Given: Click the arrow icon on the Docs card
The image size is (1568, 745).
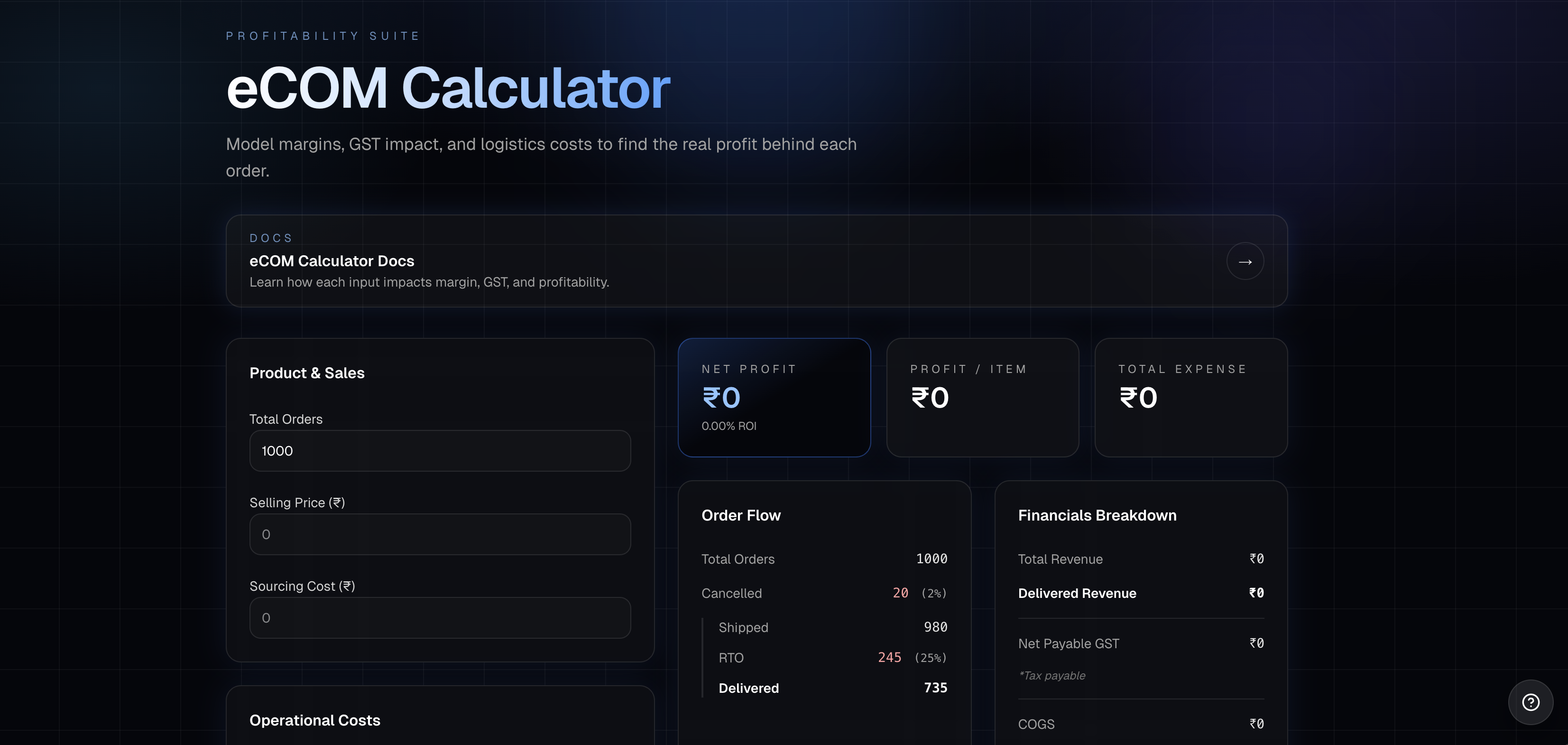Looking at the screenshot, I should [1245, 261].
